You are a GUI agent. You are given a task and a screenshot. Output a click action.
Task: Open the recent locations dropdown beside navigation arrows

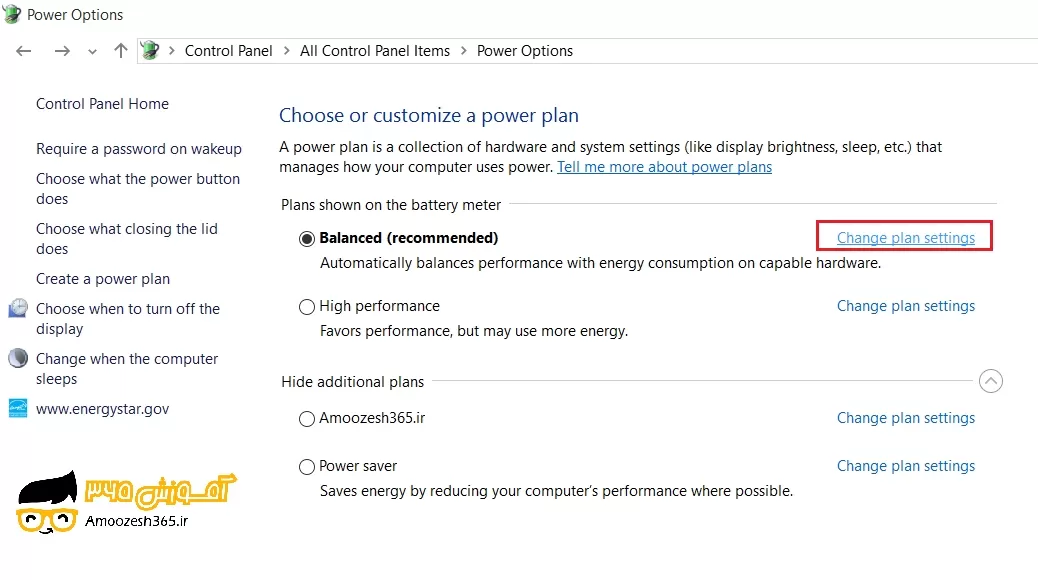click(x=92, y=50)
